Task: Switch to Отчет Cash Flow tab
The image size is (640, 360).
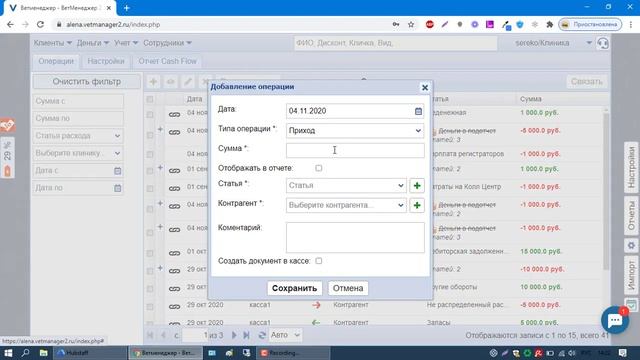Action: pyautogui.click(x=167, y=61)
